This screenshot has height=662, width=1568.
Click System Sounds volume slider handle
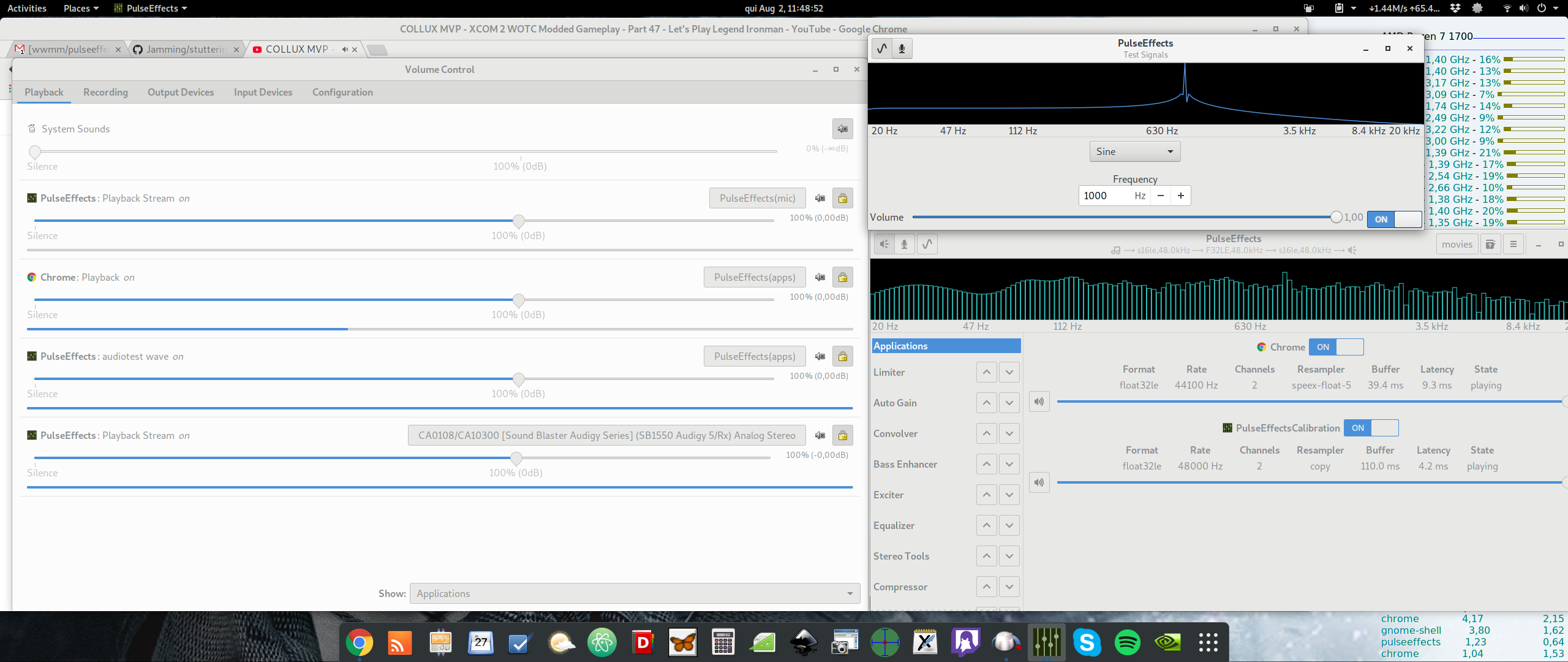pos(35,151)
